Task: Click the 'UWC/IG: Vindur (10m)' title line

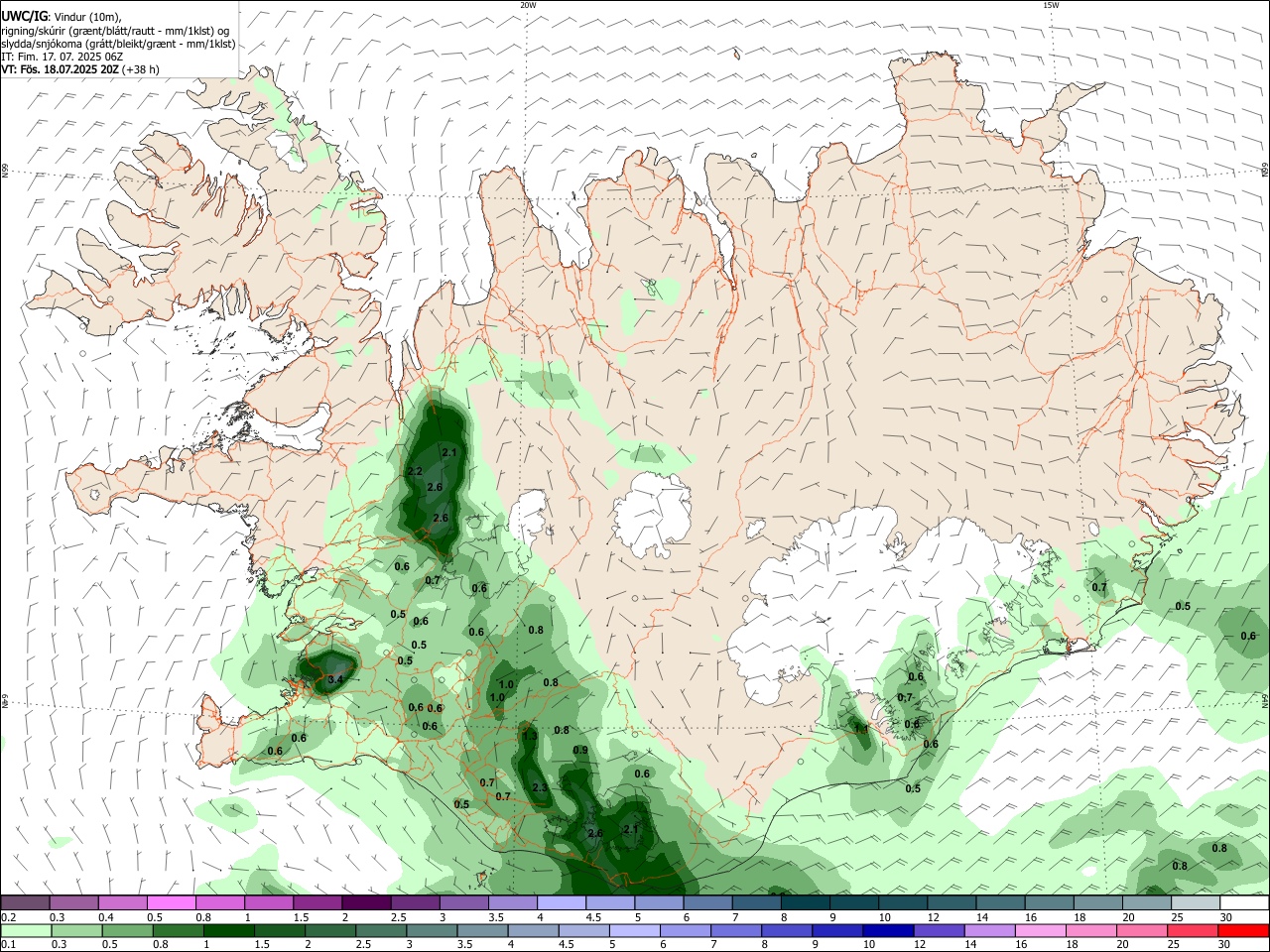Action: tap(62, 17)
